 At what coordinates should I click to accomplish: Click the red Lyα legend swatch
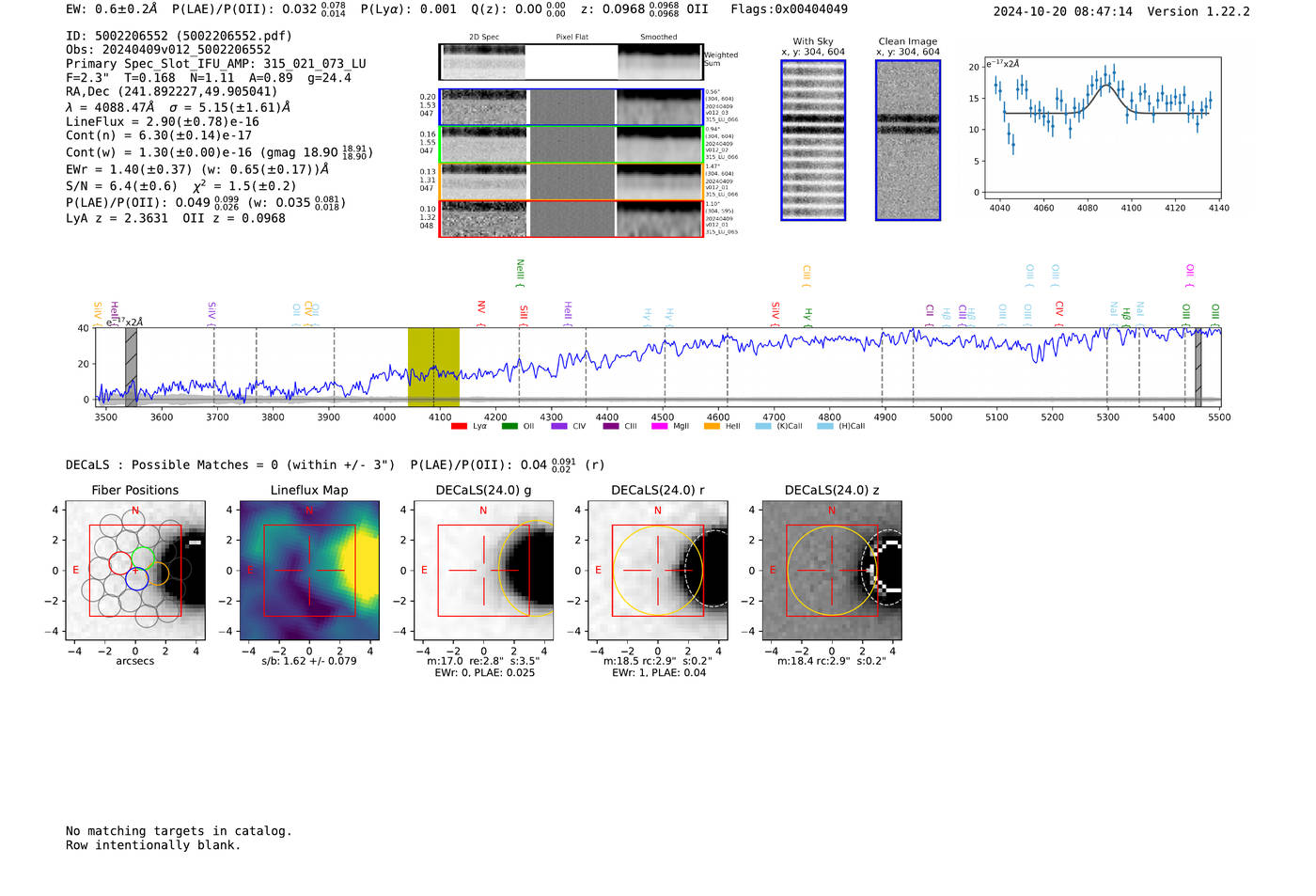[459, 426]
